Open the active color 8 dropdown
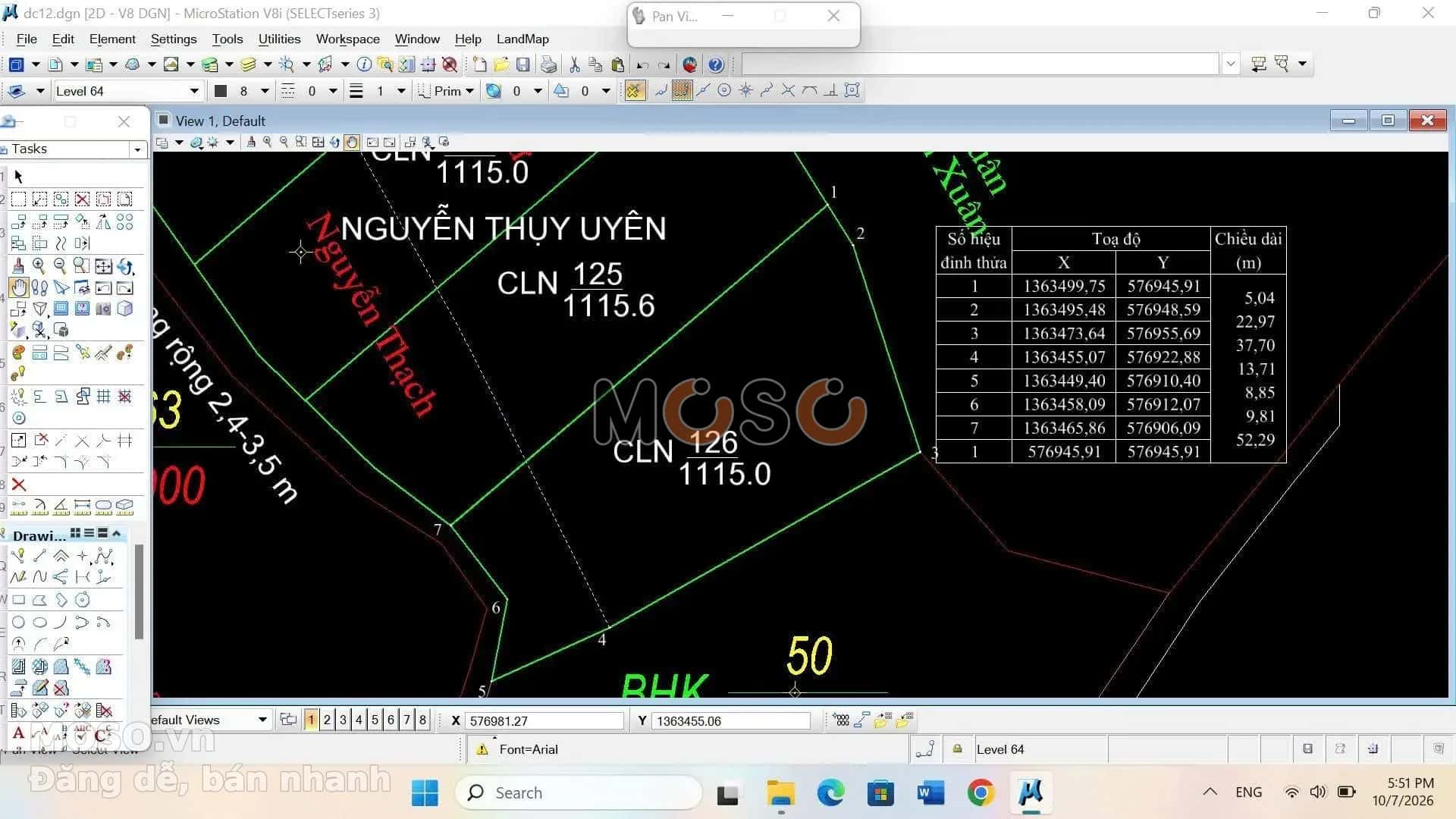 click(x=265, y=91)
